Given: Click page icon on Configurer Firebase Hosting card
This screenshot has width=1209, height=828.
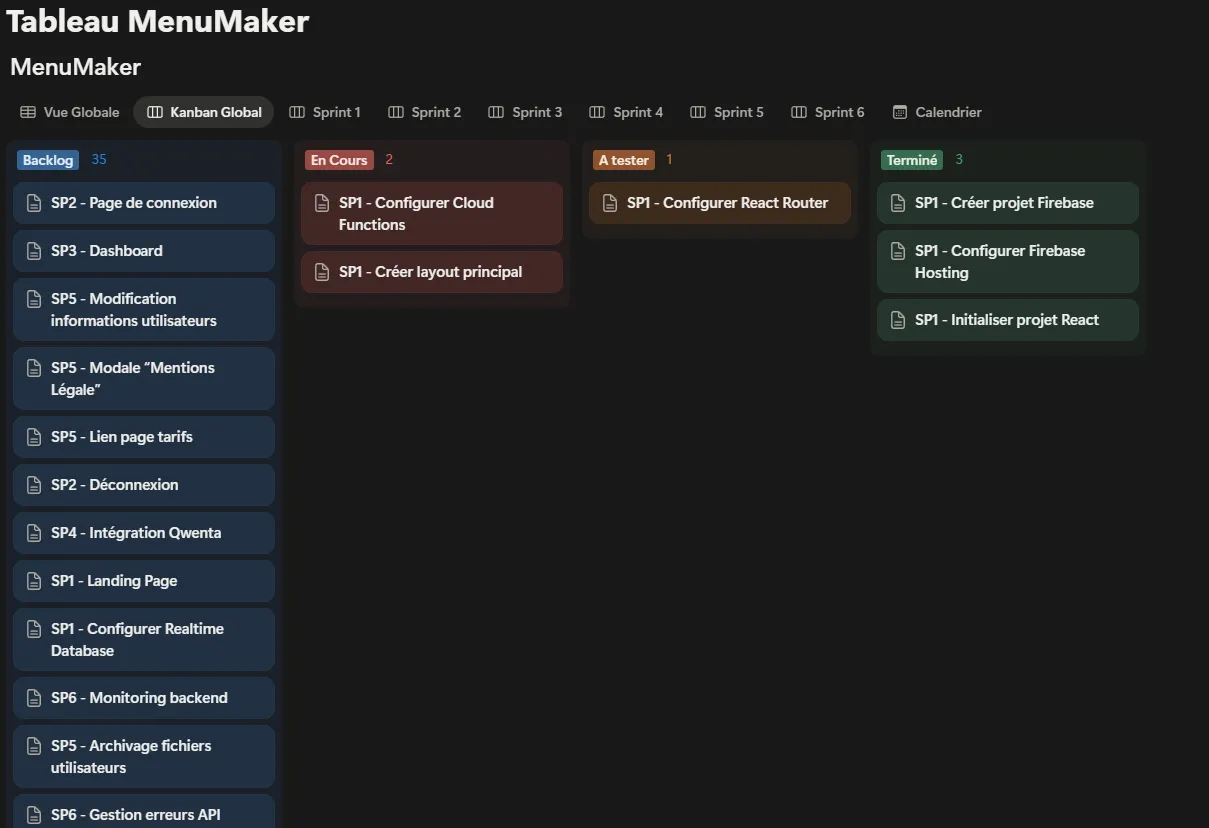Looking at the screenshot, I should (898, 251).
